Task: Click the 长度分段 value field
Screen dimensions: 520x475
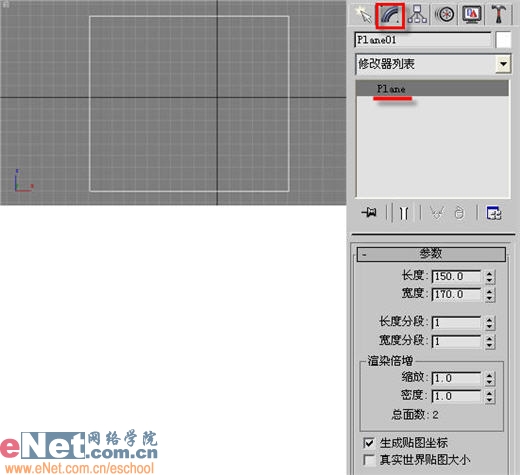Action: coord(456,323)
